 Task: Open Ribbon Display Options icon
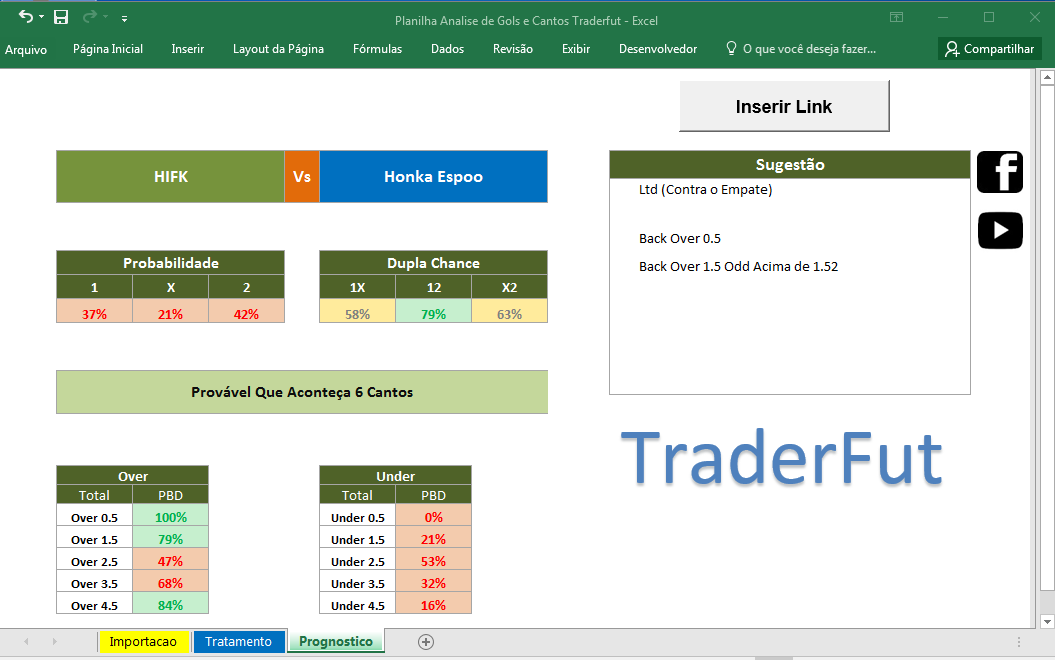[896, 17]
